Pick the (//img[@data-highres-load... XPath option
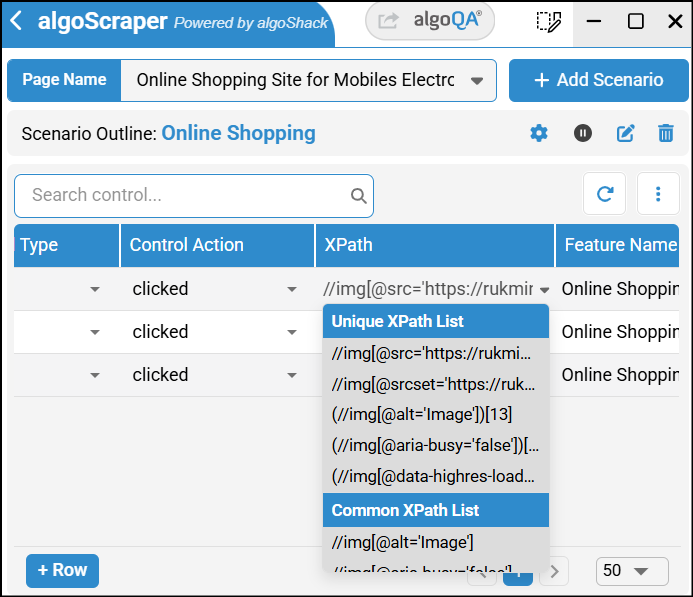The height and width of the screenshot is (597, 693). [x=435, y=476]
